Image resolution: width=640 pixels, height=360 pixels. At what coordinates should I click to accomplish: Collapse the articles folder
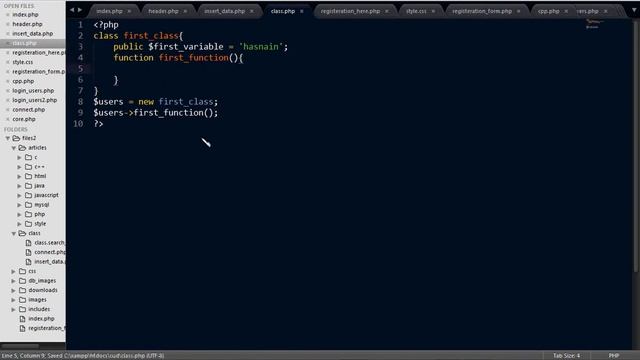[14, 148]
